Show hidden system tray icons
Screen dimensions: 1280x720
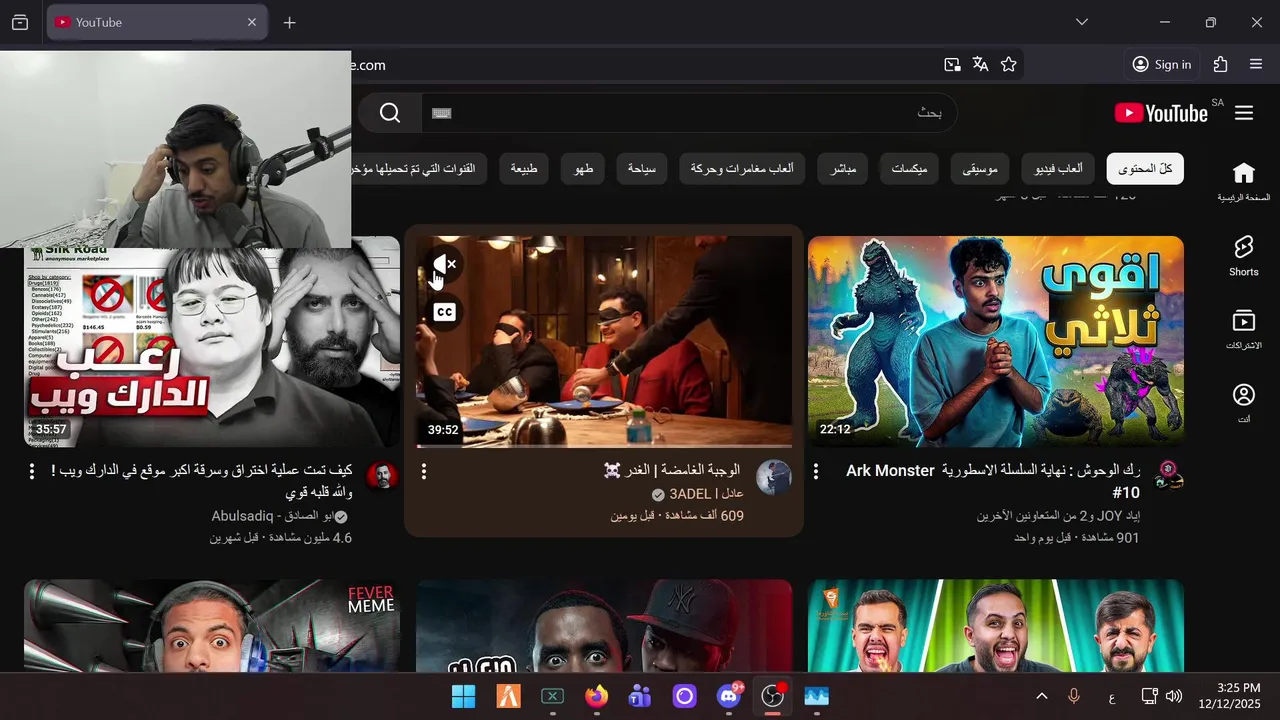[x=1041, y=696]
